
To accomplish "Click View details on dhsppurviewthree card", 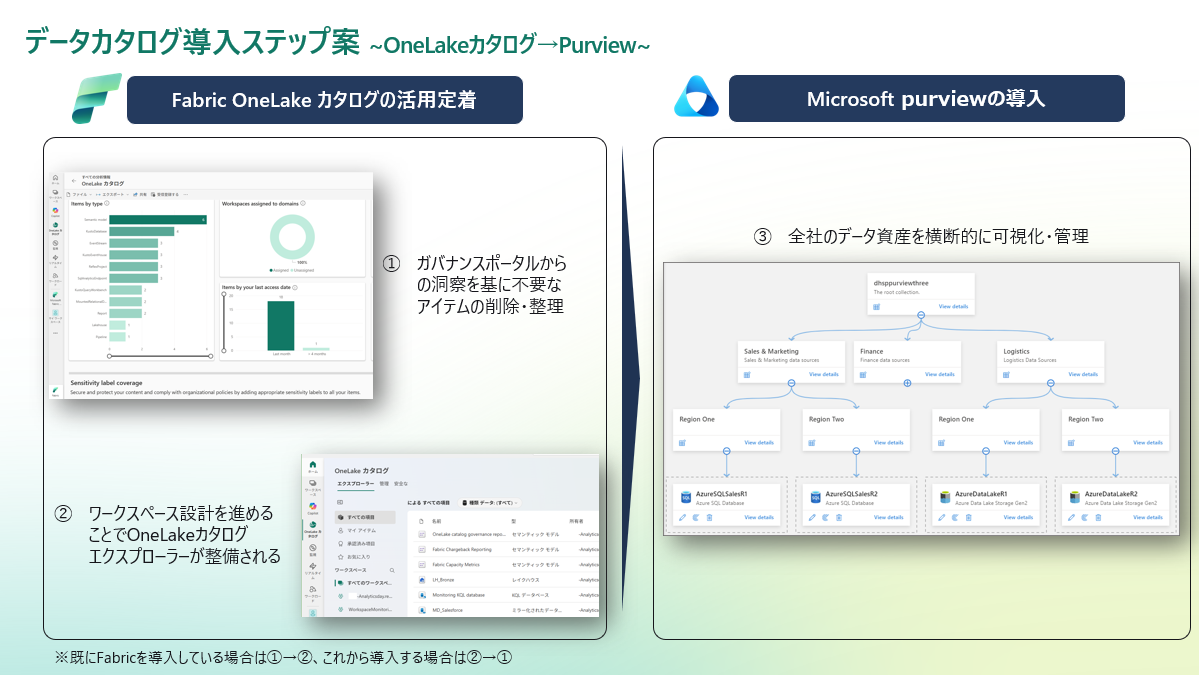I will coord(954,307).
